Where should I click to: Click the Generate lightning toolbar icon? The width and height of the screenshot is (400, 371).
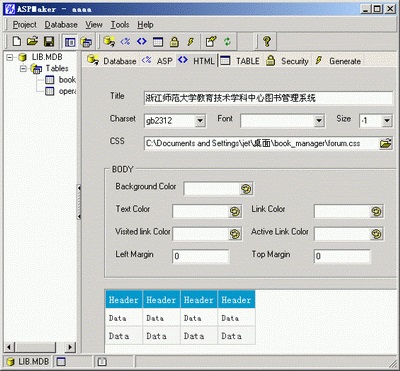point(190,42)
